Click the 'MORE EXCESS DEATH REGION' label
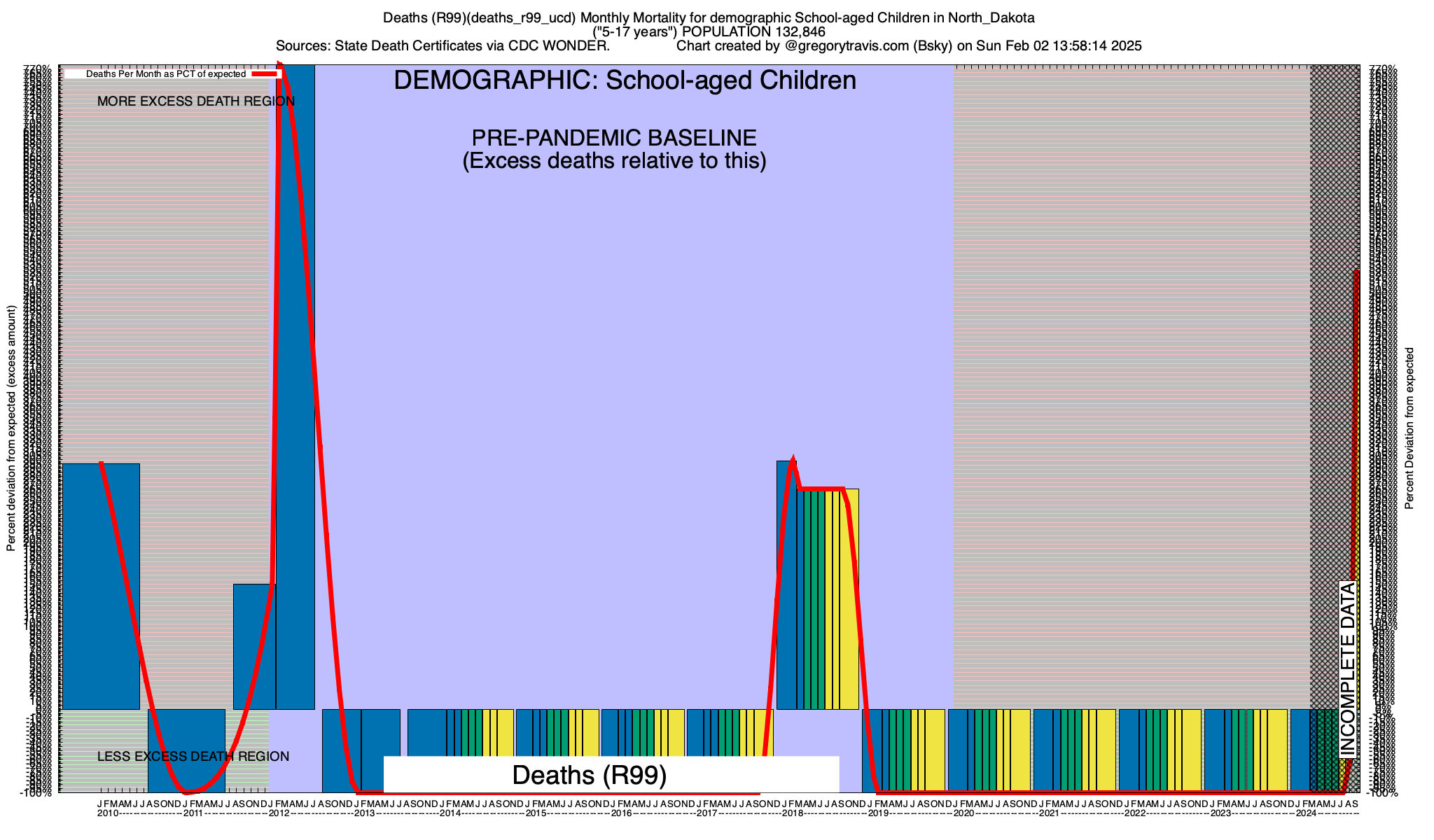The width and height of the screenshot is (1434, 840). click(x=195, y=101)
